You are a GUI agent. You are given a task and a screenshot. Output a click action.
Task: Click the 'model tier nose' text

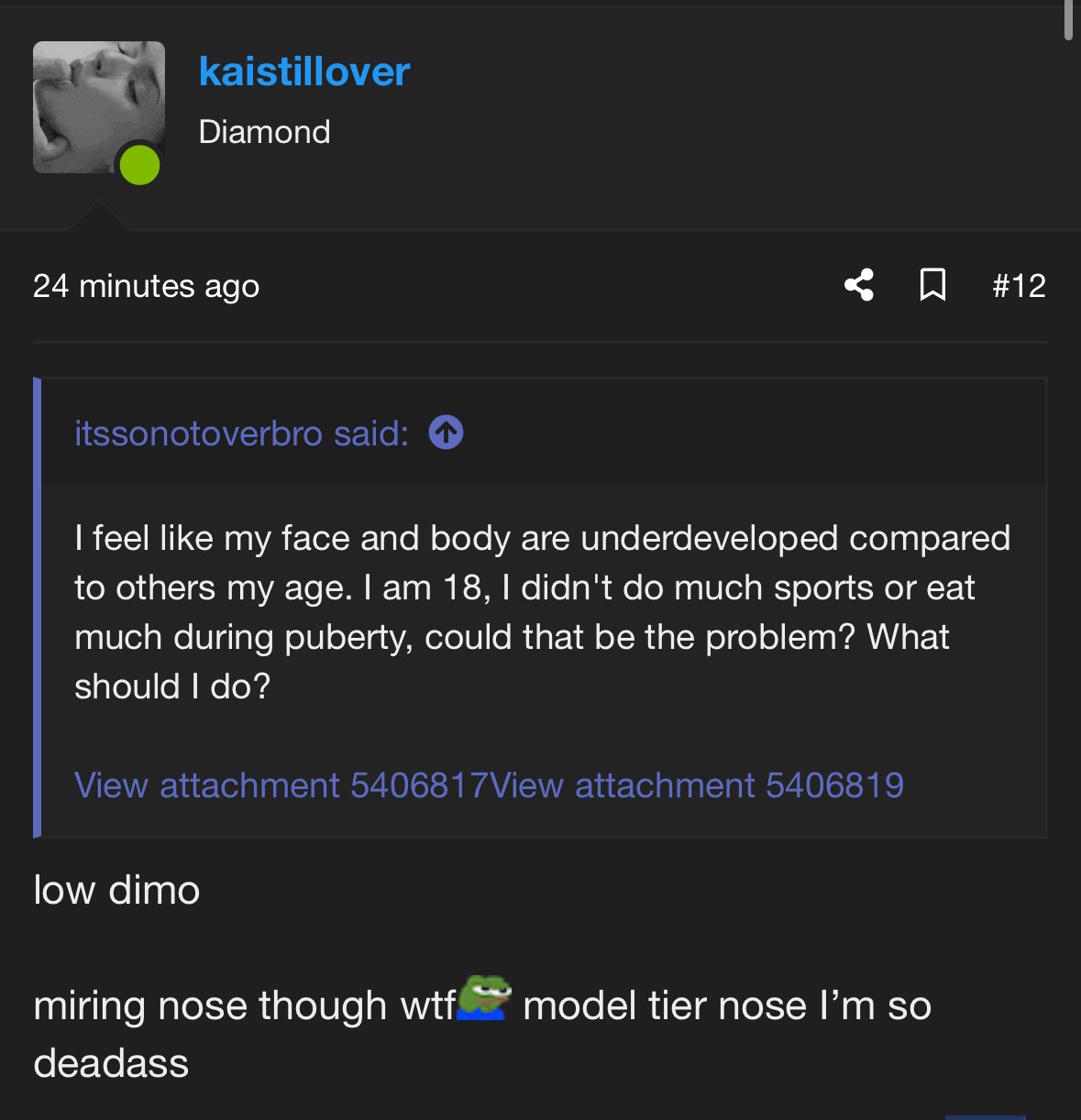point(665,1005)
